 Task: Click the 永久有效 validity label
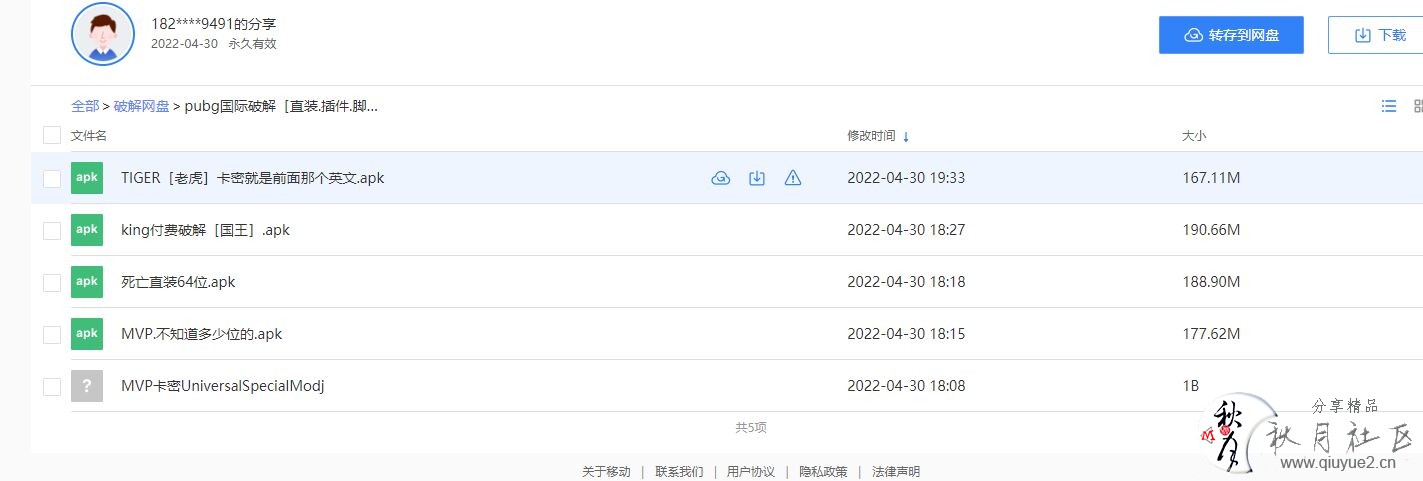coord(252,44)
